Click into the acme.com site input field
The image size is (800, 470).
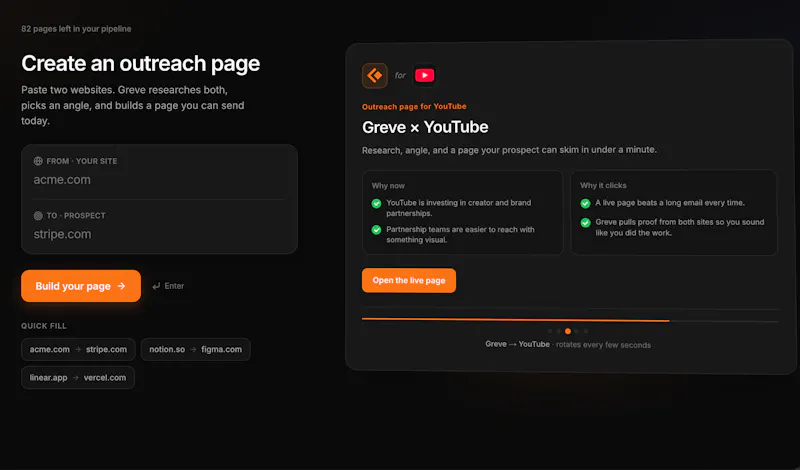pos(159,180)
